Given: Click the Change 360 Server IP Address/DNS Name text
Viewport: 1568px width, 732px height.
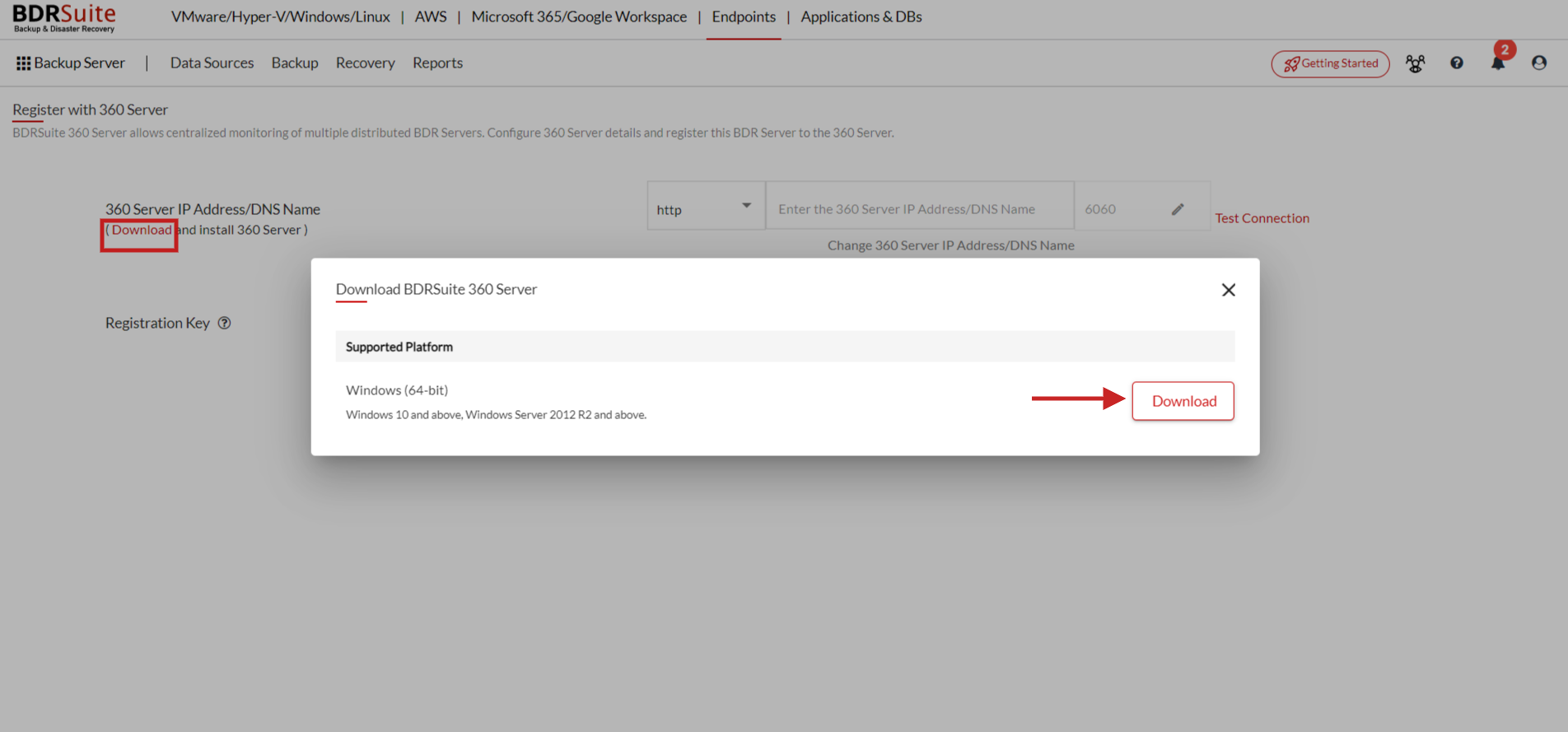Looking at the screenshot, I should 950,245.
